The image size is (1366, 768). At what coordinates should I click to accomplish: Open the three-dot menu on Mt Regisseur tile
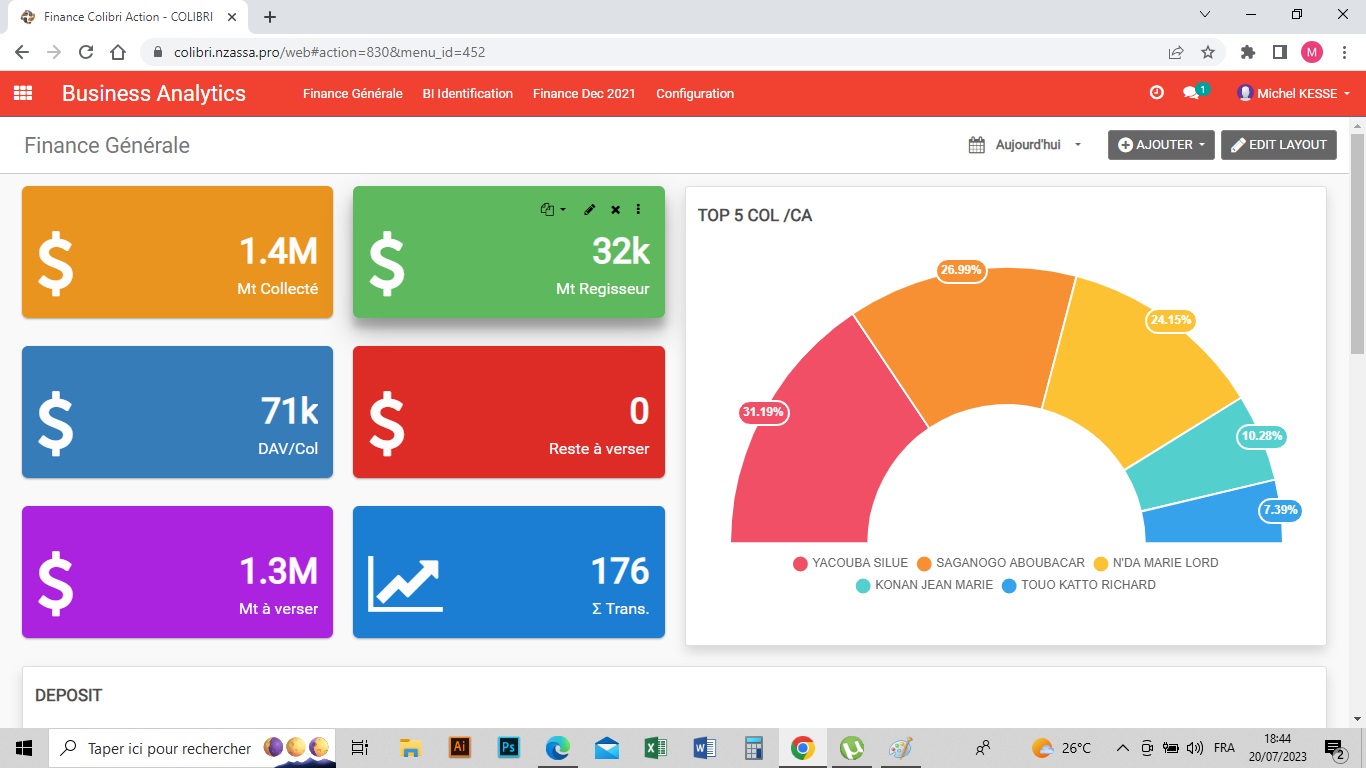tap(638, 210)
